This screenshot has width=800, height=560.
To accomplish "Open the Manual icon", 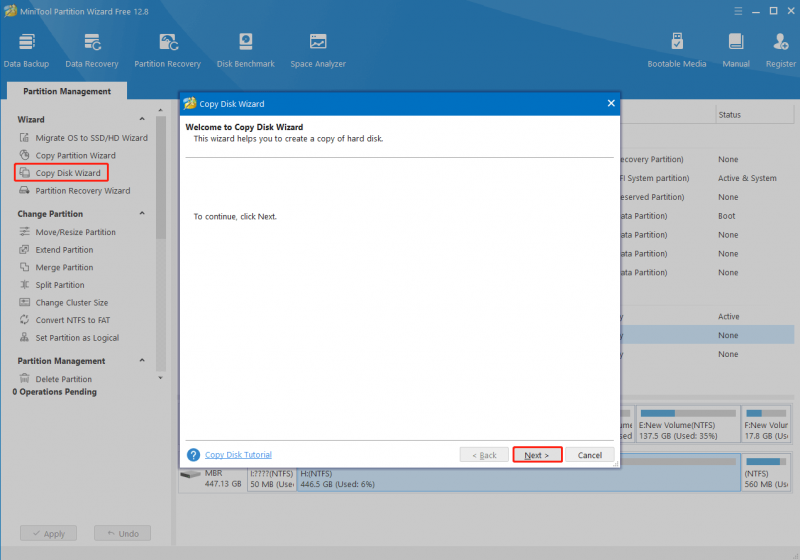I will click(x=736, y=50).
